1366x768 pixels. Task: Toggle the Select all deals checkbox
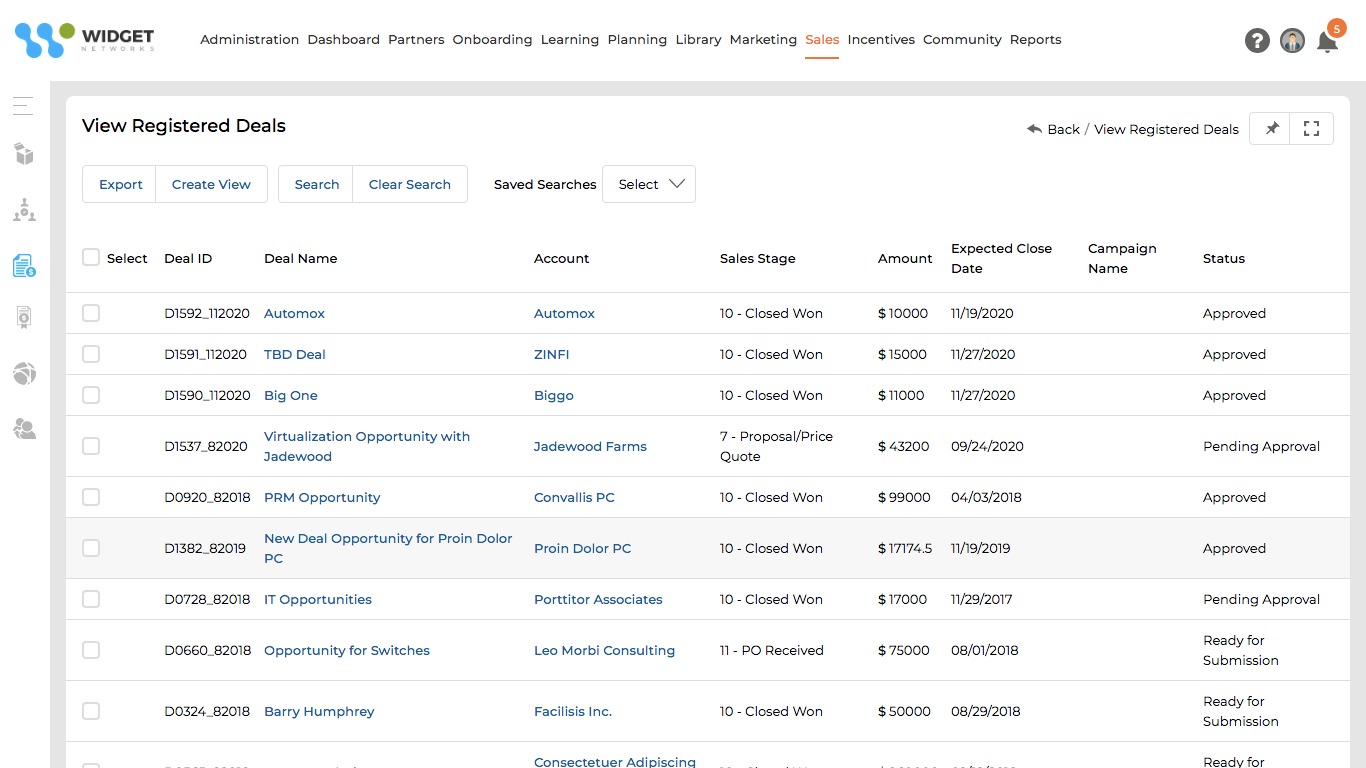pyautogui.click(x=91, y=257)
